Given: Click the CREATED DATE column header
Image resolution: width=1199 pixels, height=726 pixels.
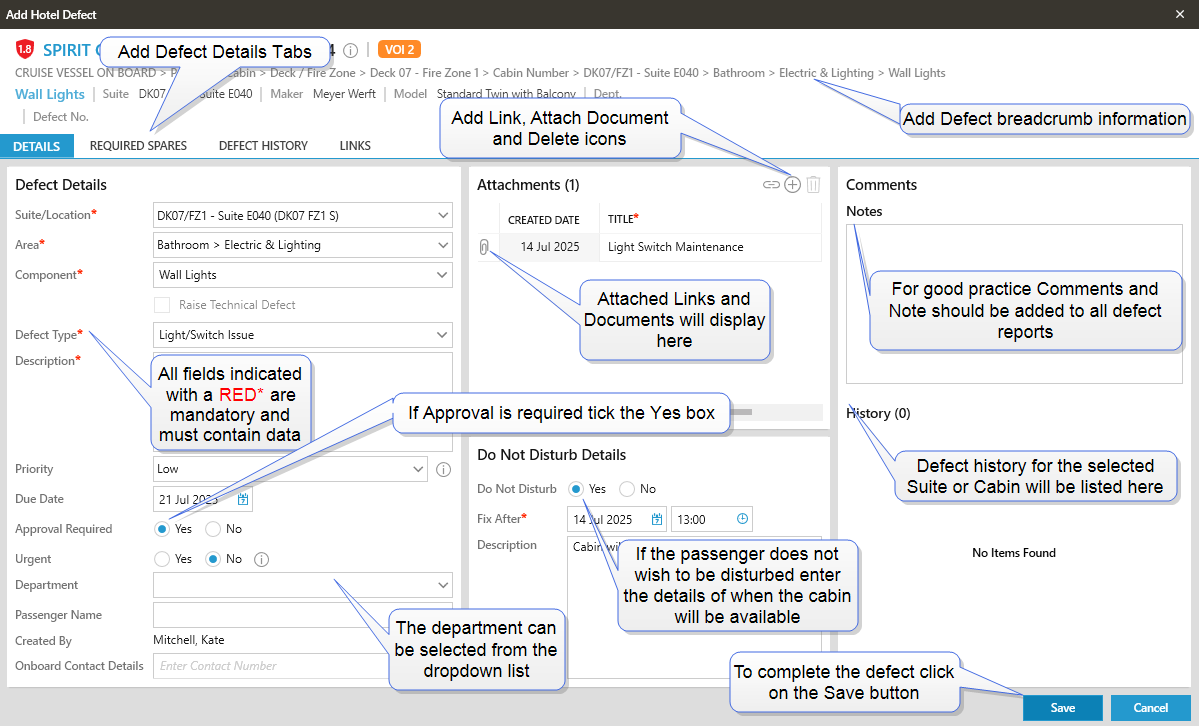Looking at the screenshot, I should click(544, 220).
